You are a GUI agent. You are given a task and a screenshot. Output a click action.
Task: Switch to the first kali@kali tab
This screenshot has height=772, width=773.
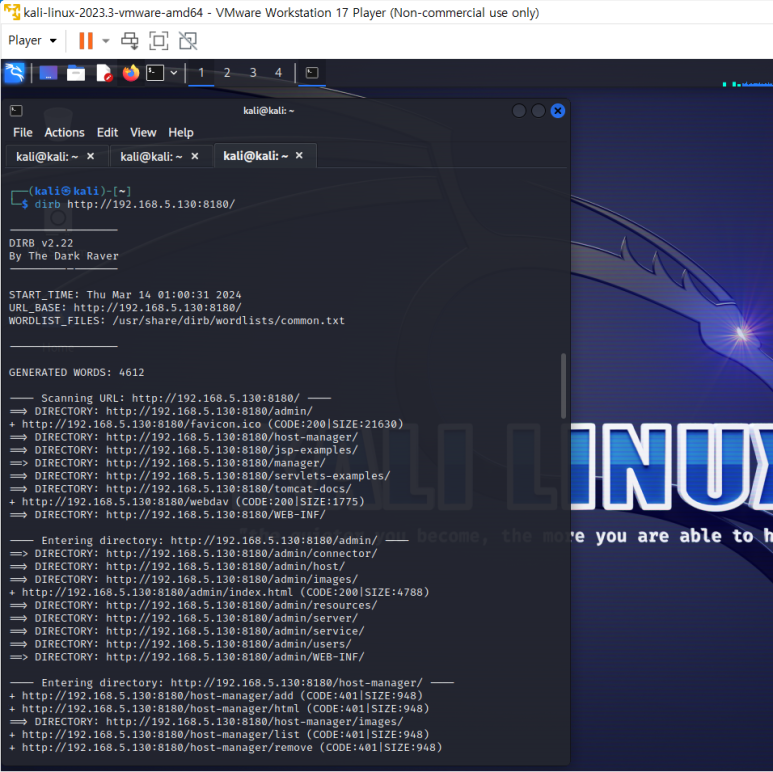tap(47, 157)
